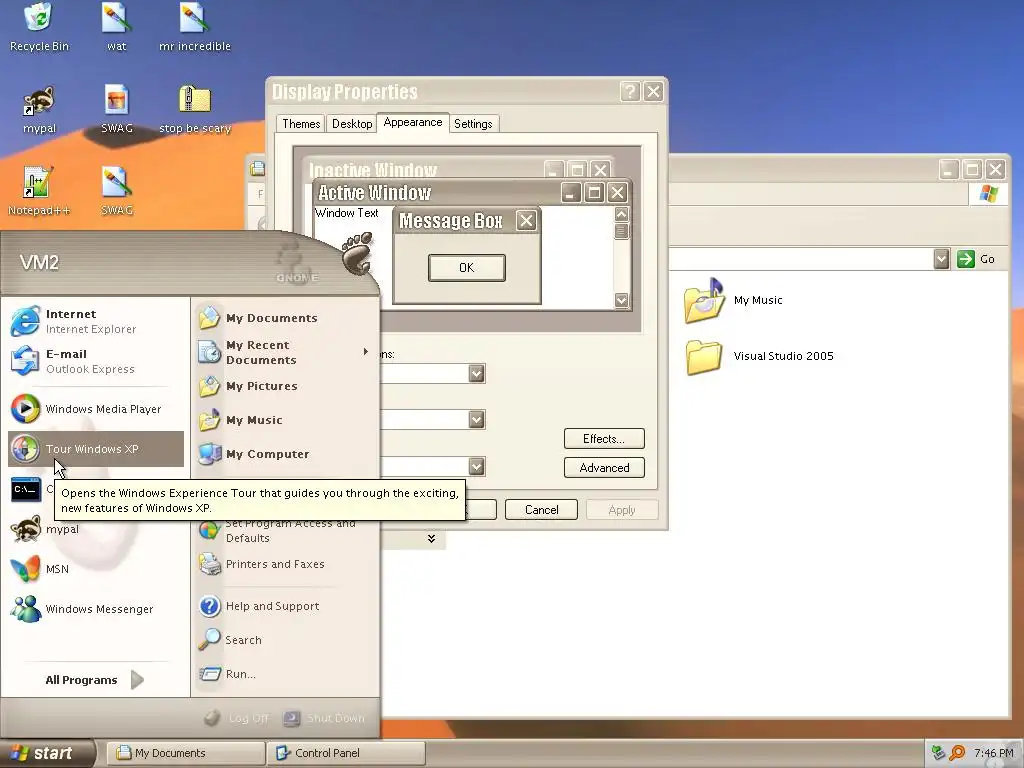Switch to Control Panel taskbar button
Screen dimensions: 1024x768
[346, 753]
